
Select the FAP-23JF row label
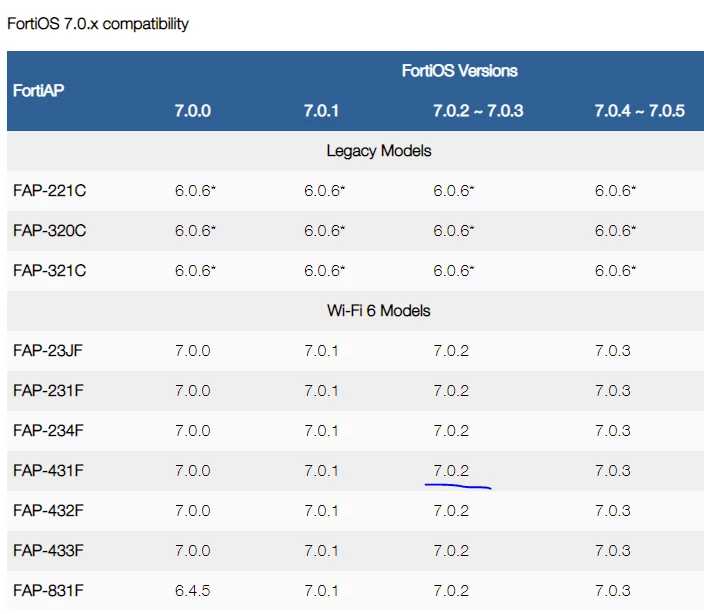(x=48, y=351)
